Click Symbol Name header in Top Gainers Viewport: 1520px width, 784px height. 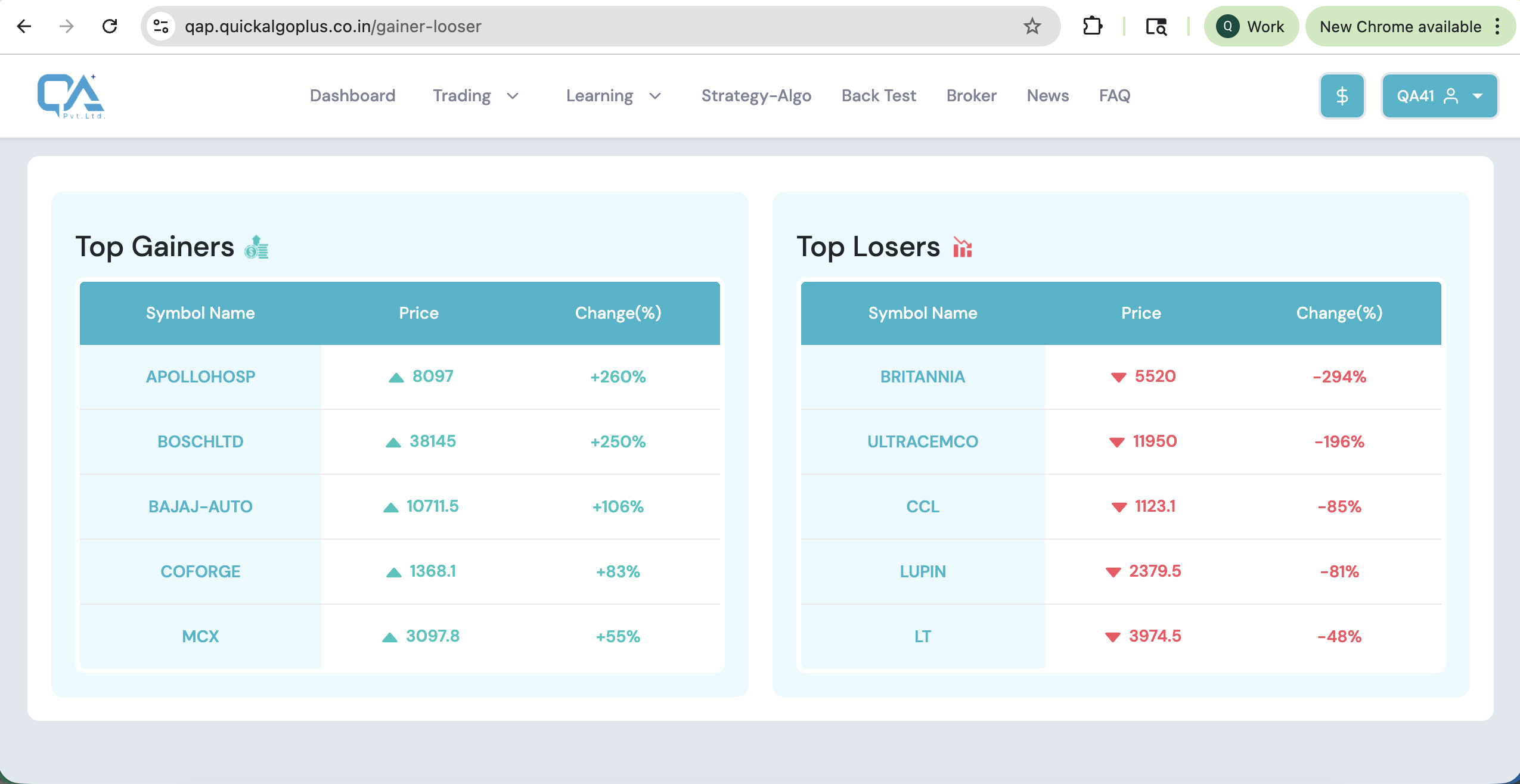(200, 313)
